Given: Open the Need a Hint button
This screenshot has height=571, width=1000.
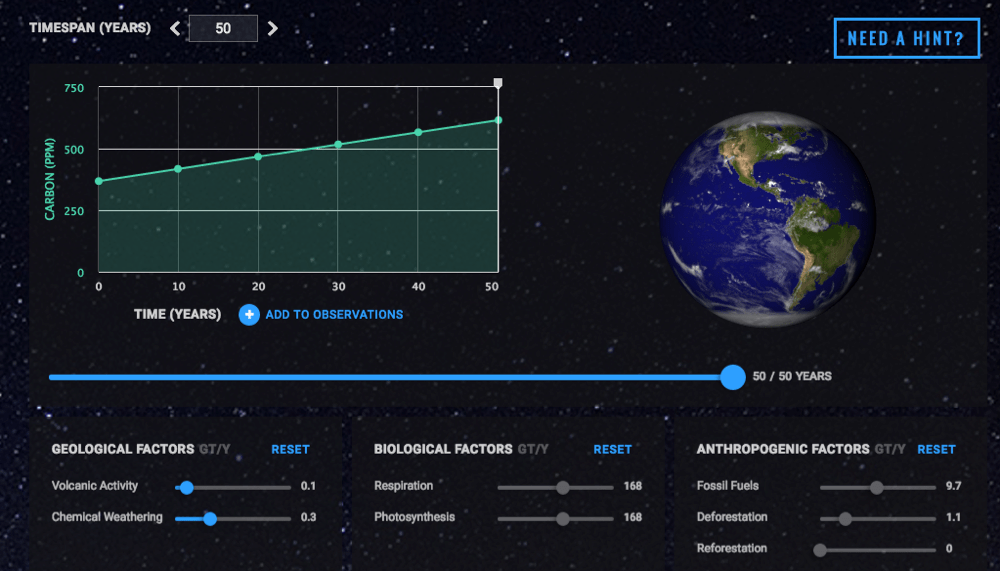Looking at the screenshot, I should click(x=906, y=38).
